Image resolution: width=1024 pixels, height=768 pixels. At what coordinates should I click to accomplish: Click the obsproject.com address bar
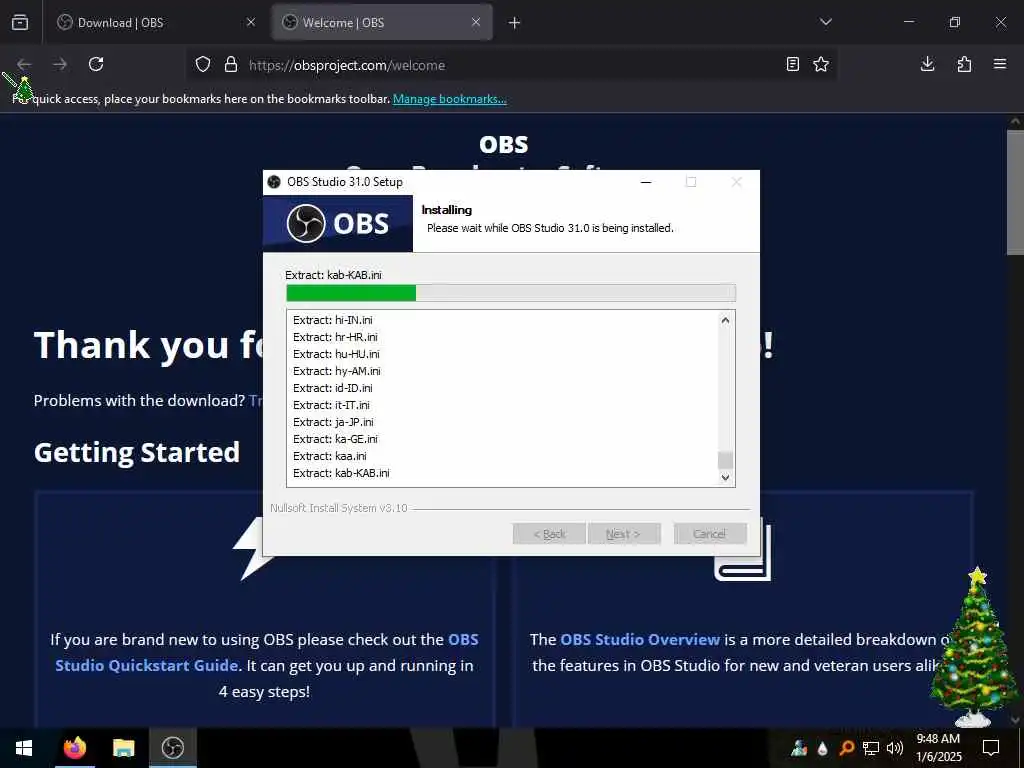(509, 65)
